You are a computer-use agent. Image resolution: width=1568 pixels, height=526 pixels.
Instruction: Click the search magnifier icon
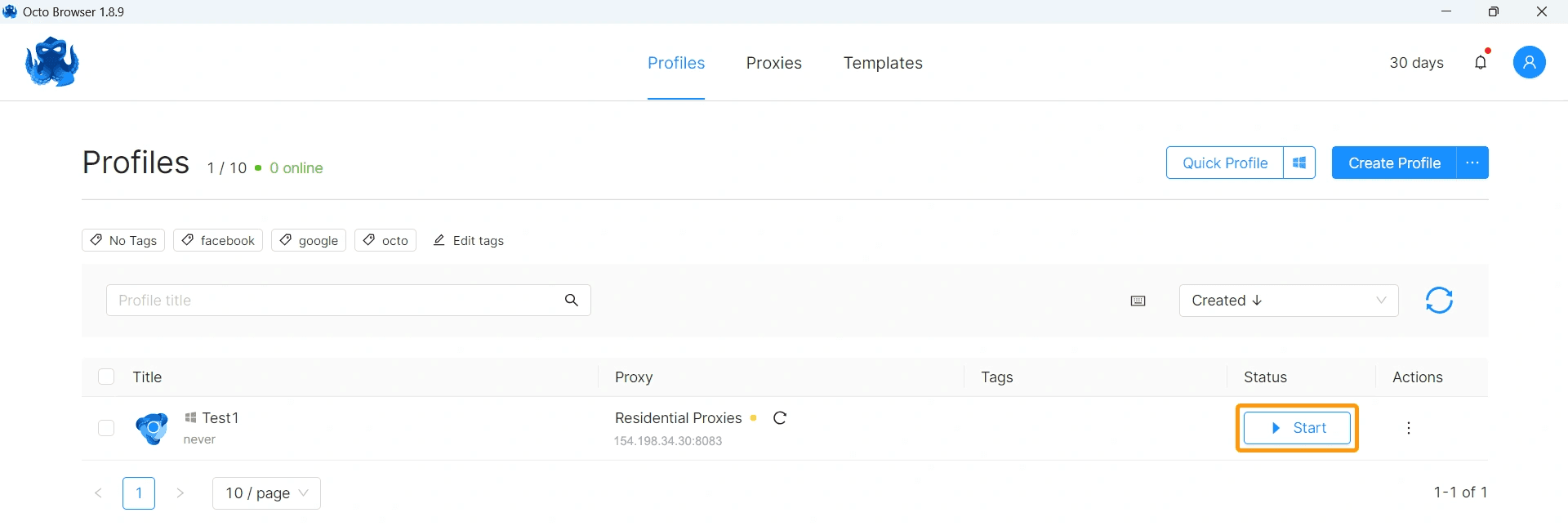pos(572,301)
